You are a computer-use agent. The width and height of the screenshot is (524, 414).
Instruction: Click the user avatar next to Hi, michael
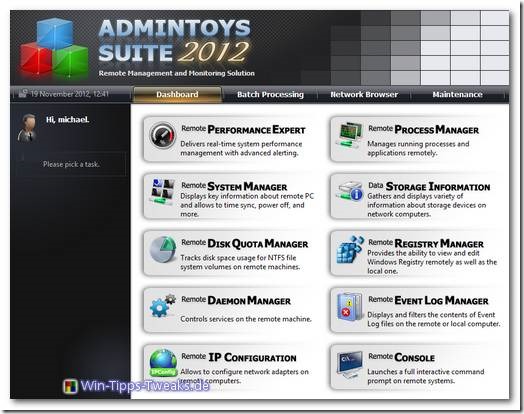point(28,128)
